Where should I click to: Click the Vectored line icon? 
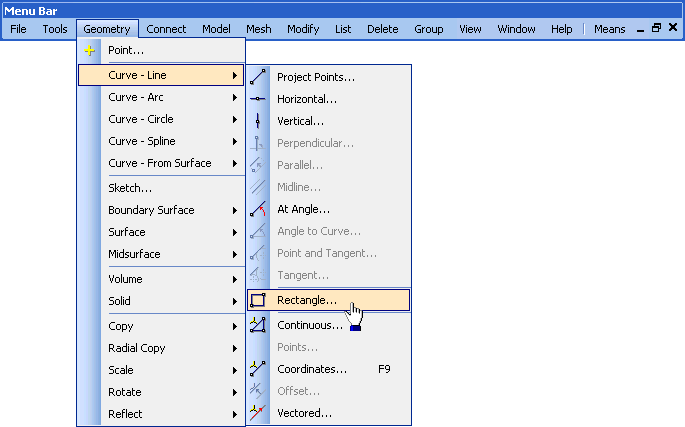tap(258, 413)
